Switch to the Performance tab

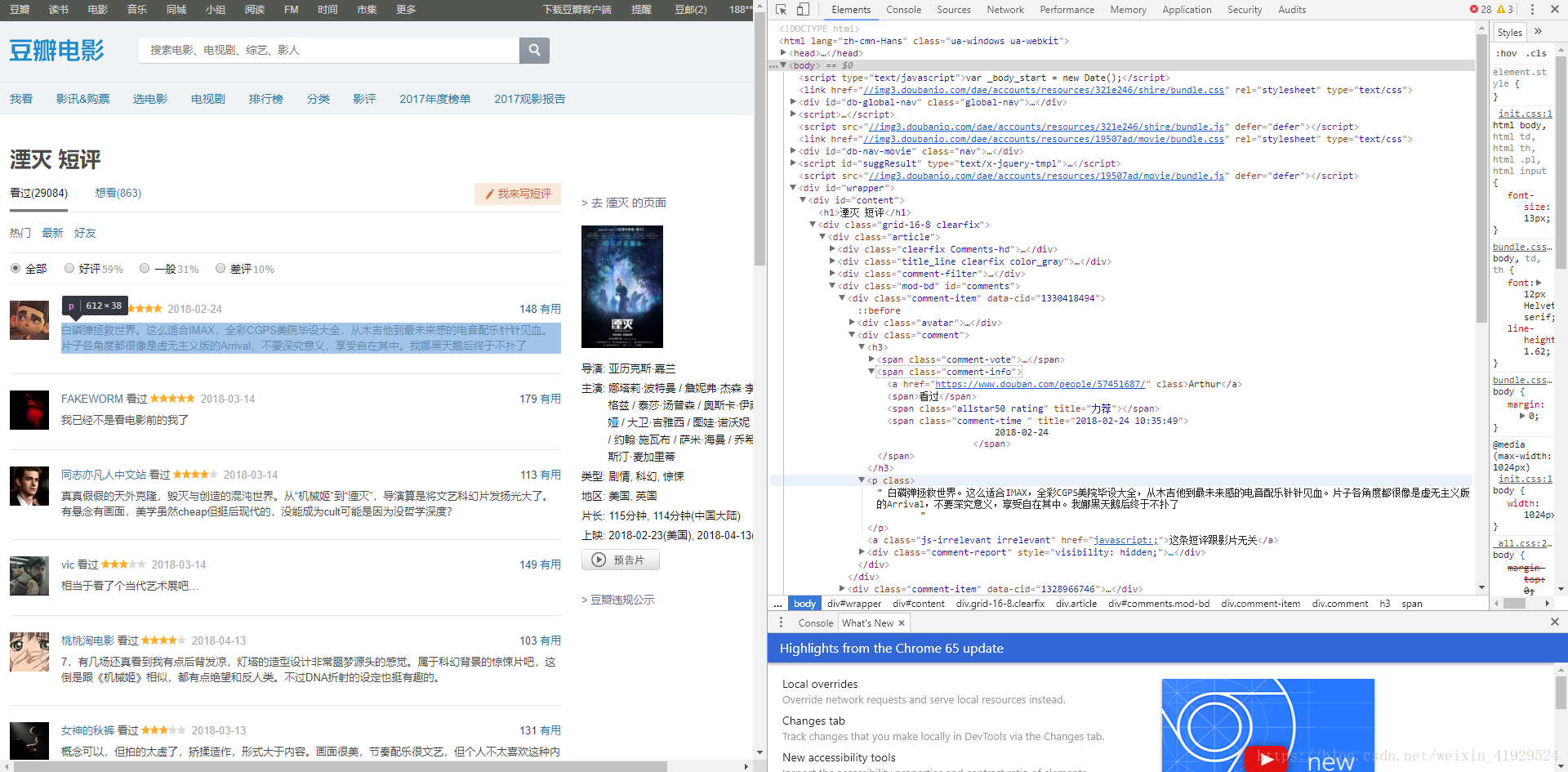coord(1067,10)
